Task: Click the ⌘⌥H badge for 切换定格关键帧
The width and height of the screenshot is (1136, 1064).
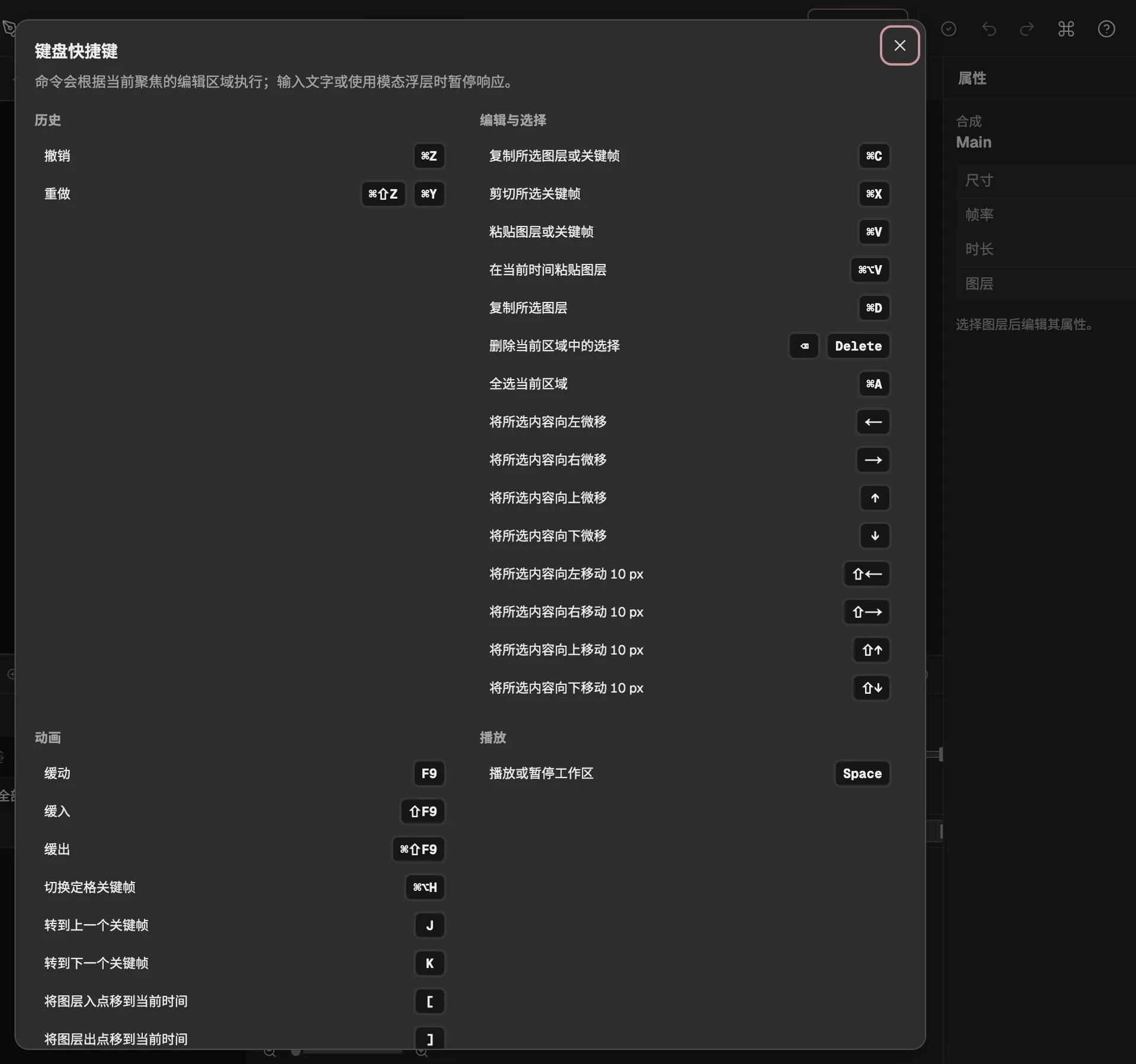Action: tap(425, 887)
